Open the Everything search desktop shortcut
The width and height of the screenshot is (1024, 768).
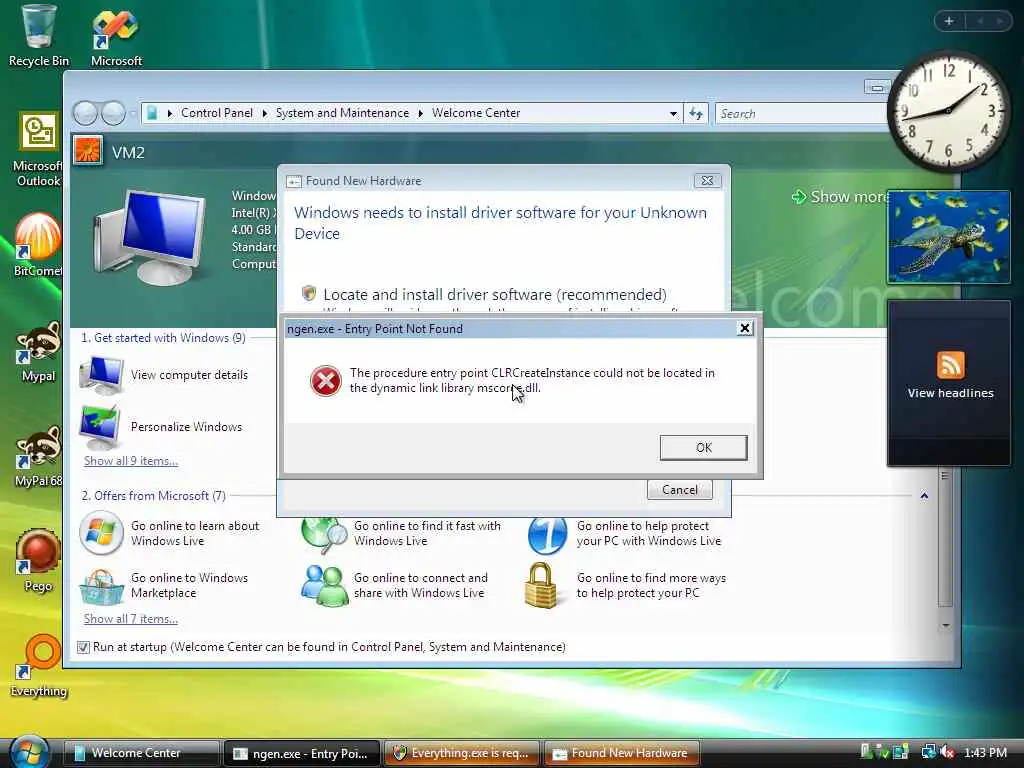[39, 666]
